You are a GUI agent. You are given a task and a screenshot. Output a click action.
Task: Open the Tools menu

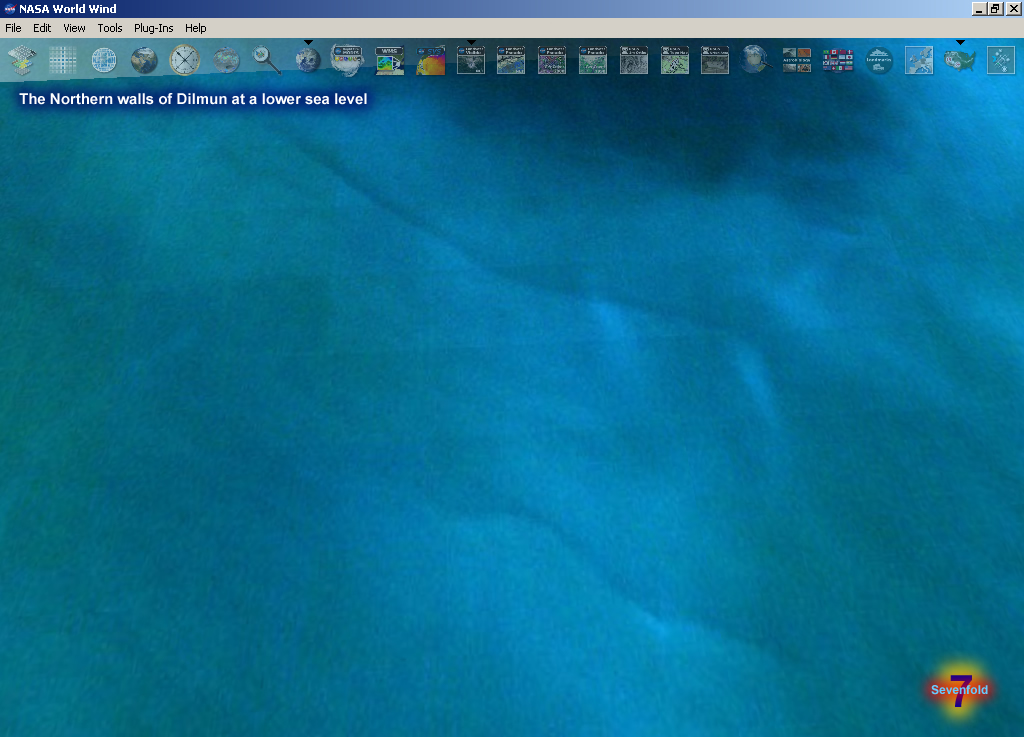[x=110, y=28]
